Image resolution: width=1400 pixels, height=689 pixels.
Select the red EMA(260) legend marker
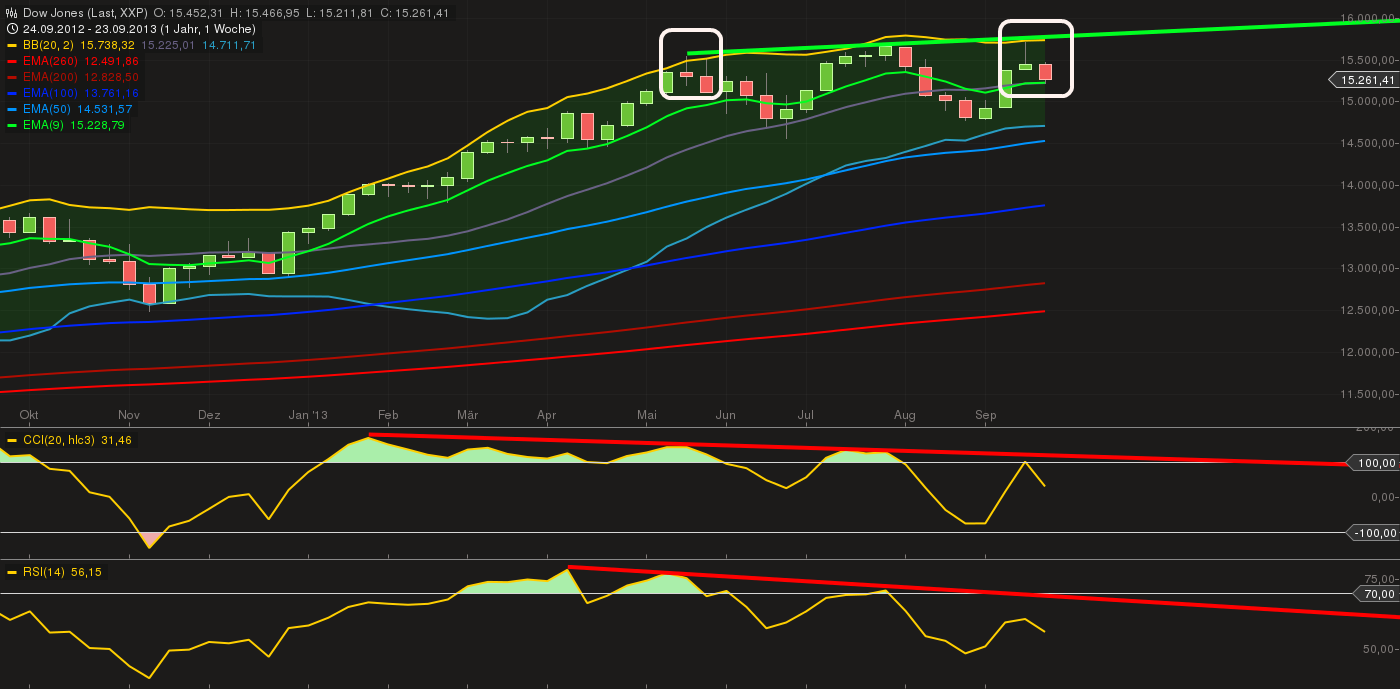12,61
